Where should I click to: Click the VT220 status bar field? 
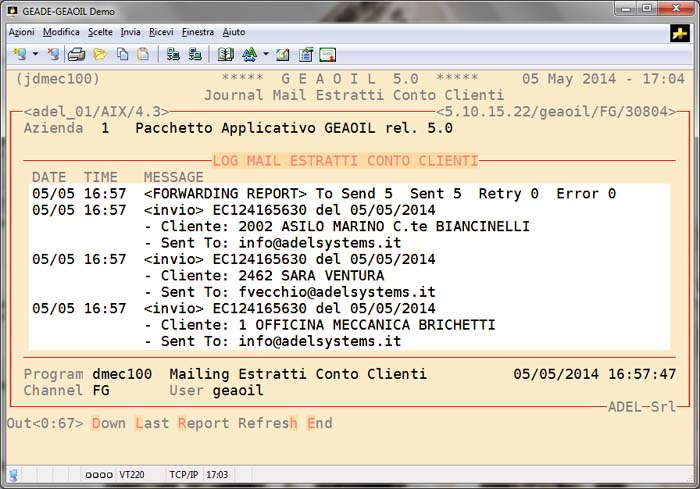(x=131, y=474)
